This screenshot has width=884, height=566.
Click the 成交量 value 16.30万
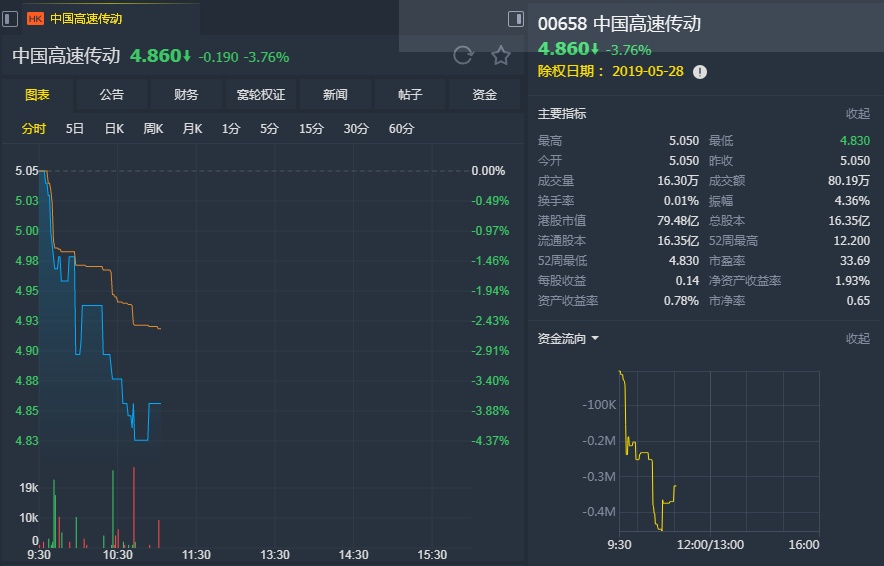tap(678, 180)
